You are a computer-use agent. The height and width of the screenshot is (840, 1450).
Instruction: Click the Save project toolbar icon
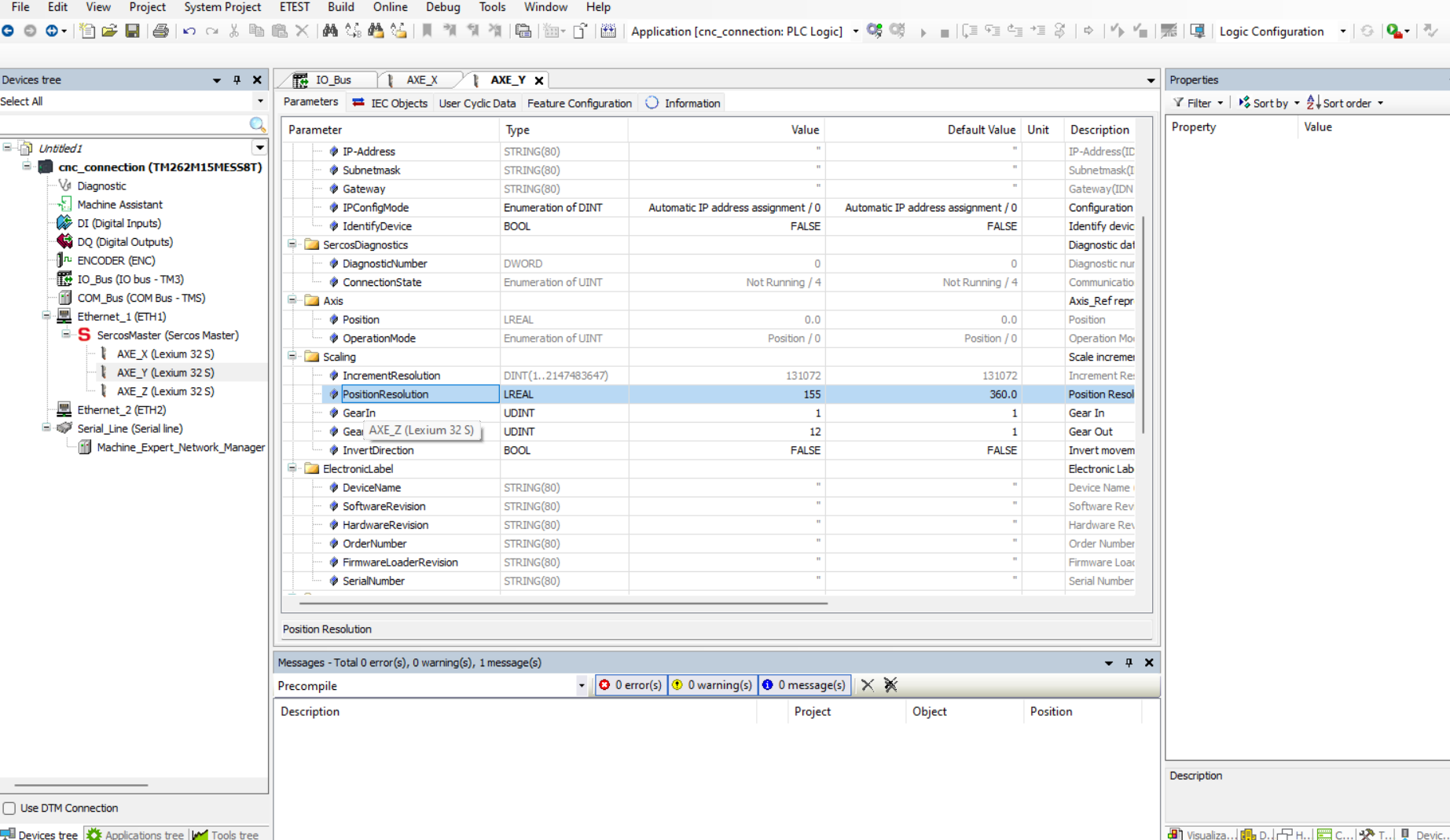click(x=132, y=31)
